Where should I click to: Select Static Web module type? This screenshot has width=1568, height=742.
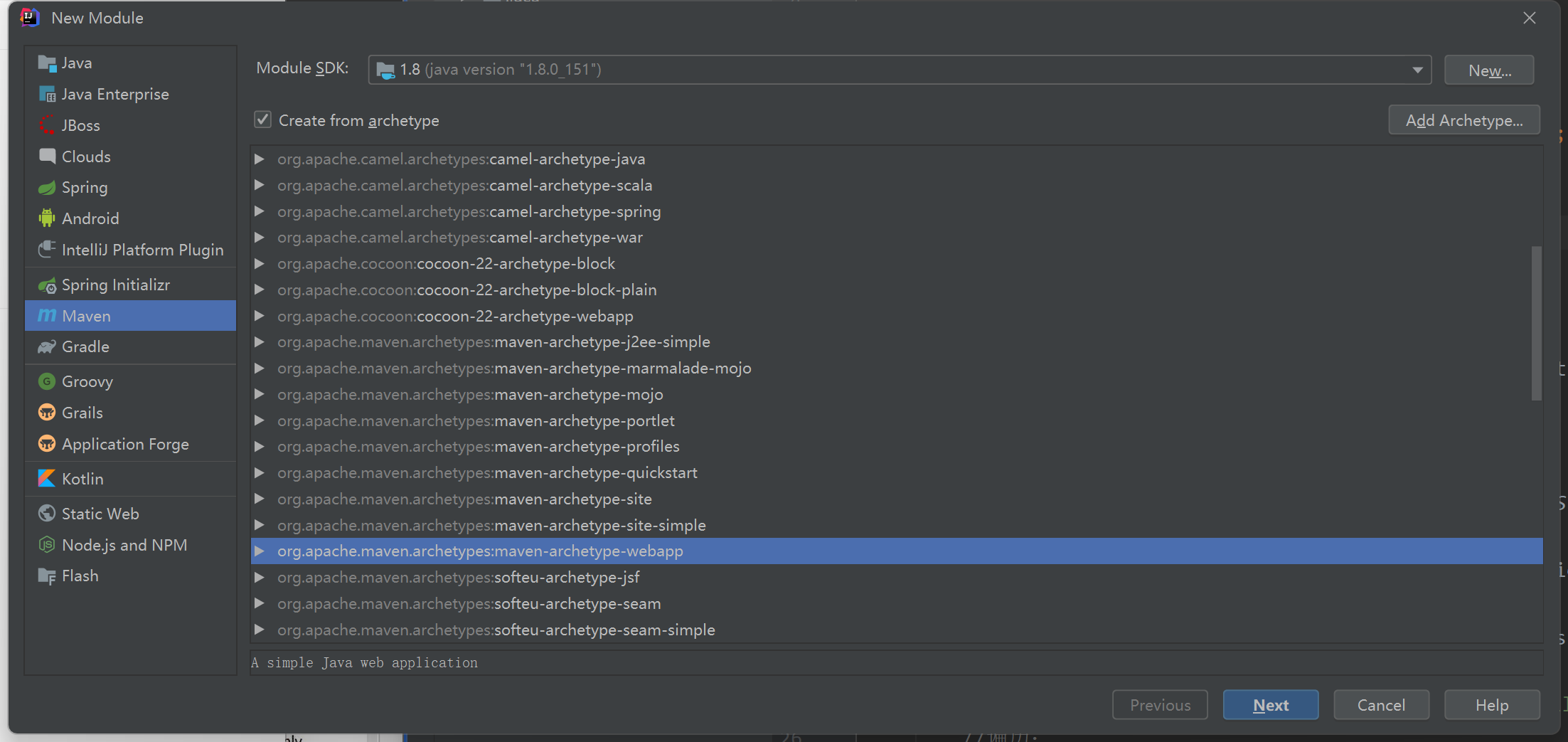[x=130, y=514]
